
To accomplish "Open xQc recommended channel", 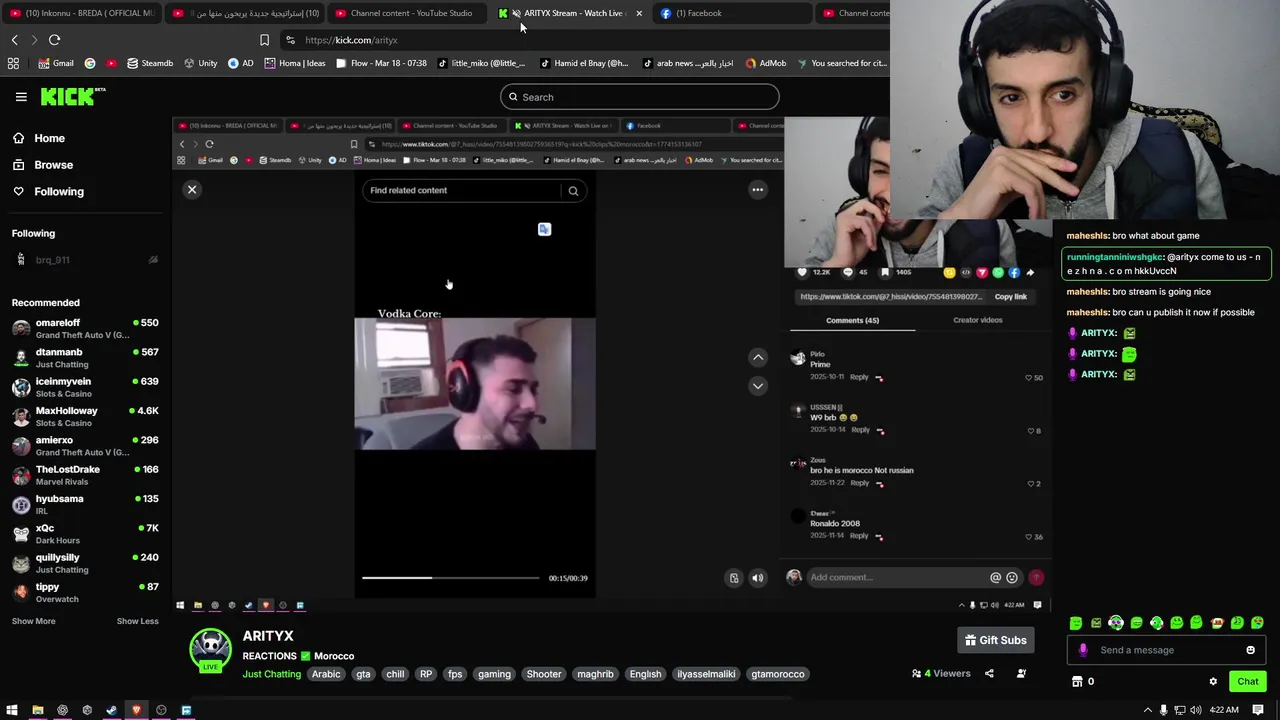I will pos(85,534).
